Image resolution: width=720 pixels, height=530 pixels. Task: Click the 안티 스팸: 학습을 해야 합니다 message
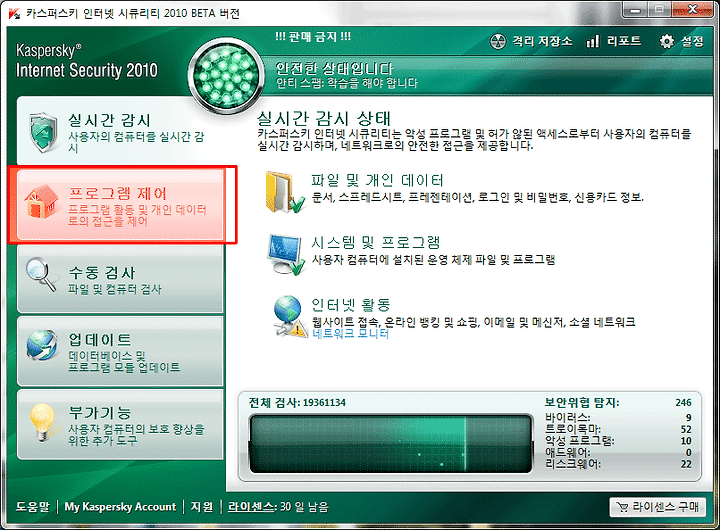(347, 83)
